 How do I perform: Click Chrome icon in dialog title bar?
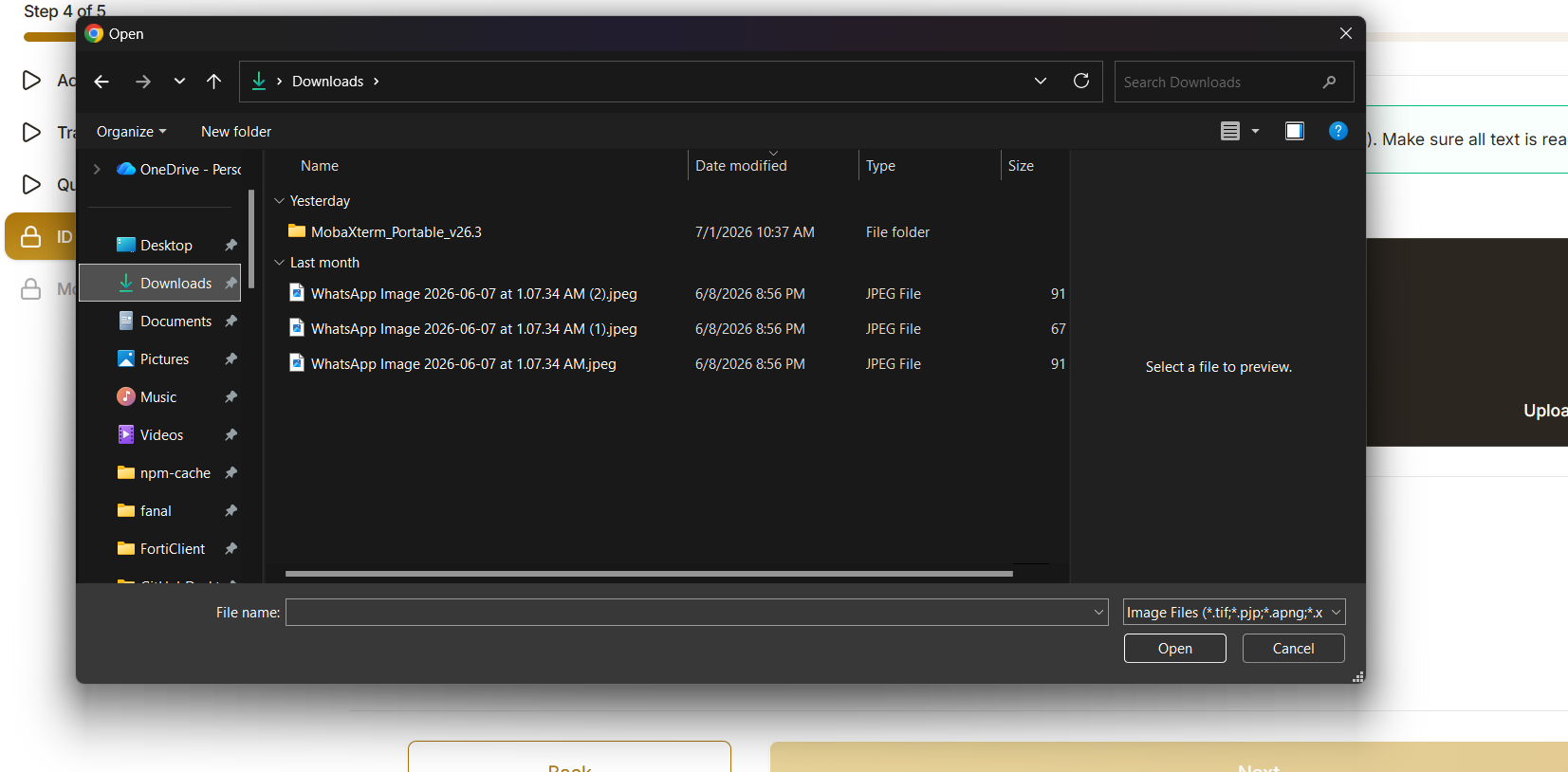click(x=94, y=33)
